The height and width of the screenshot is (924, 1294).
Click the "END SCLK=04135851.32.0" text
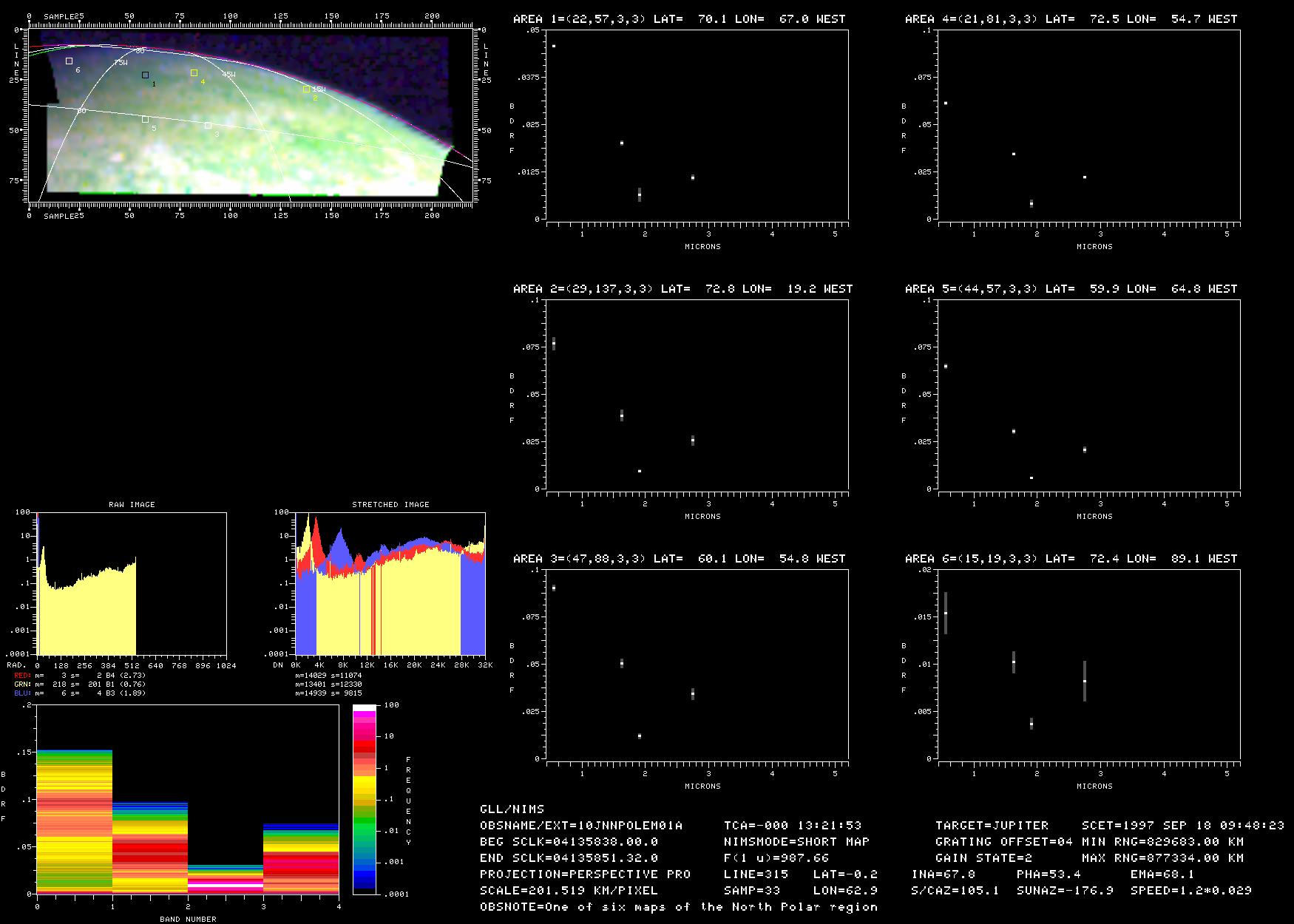click(569, 858)
